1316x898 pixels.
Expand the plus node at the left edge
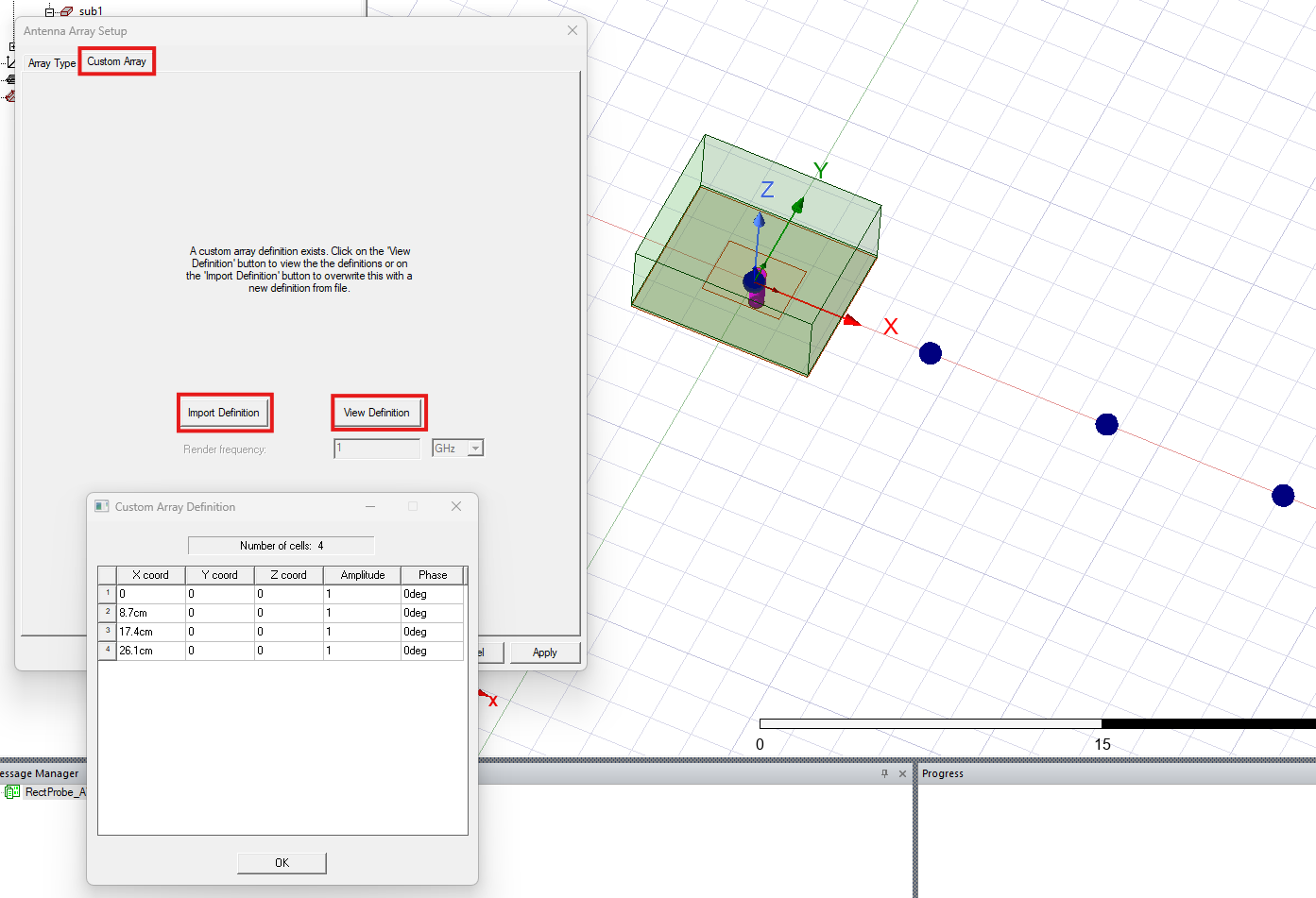click(x=12, y=45)
